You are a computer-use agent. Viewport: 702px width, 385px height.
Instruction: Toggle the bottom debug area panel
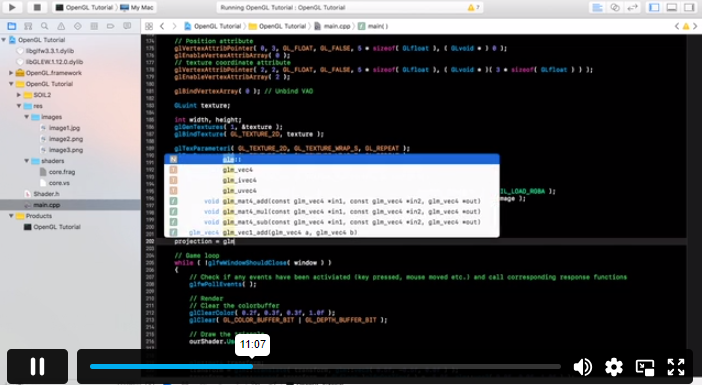click(x=672, y=7)
